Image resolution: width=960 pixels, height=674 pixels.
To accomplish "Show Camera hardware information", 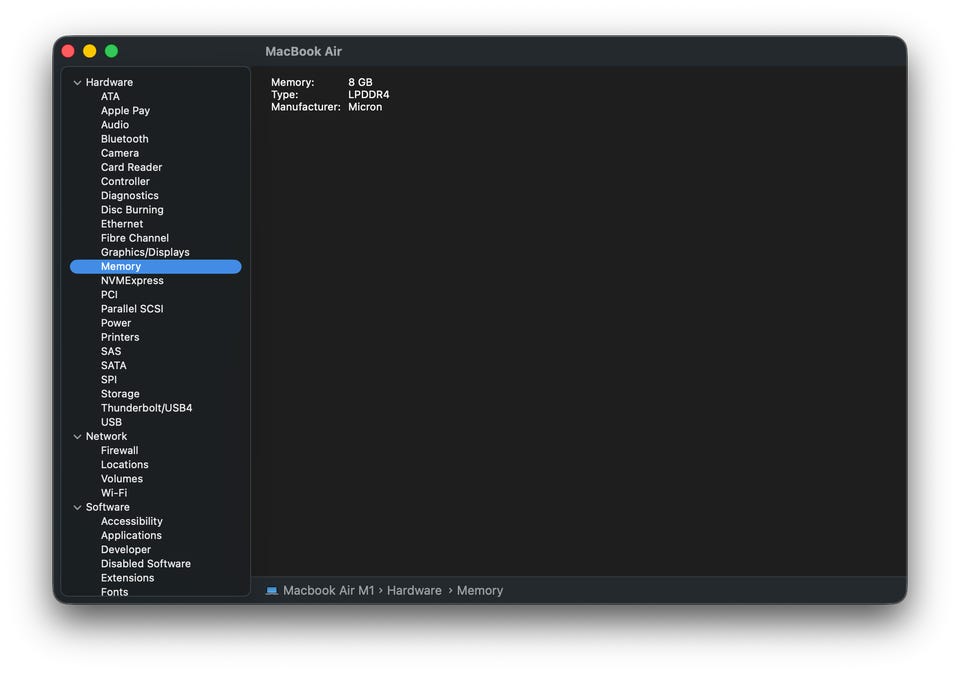I will [x=120, y=153].
